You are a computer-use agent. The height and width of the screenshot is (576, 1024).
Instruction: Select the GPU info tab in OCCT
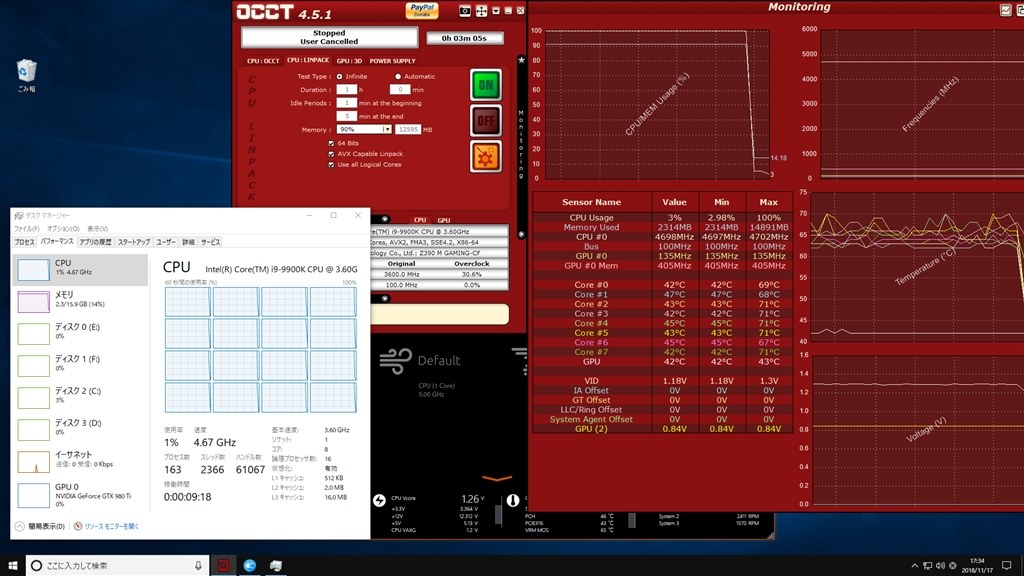(443, 220)
